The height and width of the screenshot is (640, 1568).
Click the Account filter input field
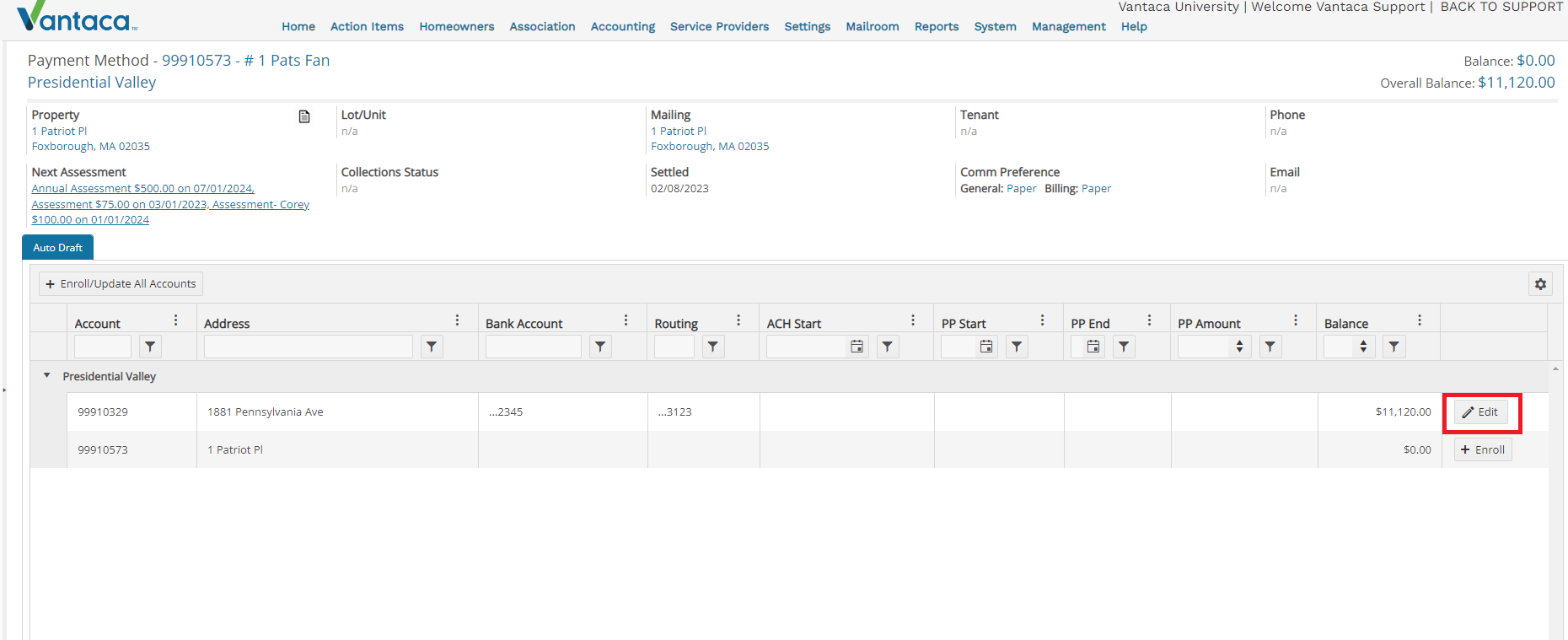103,347
